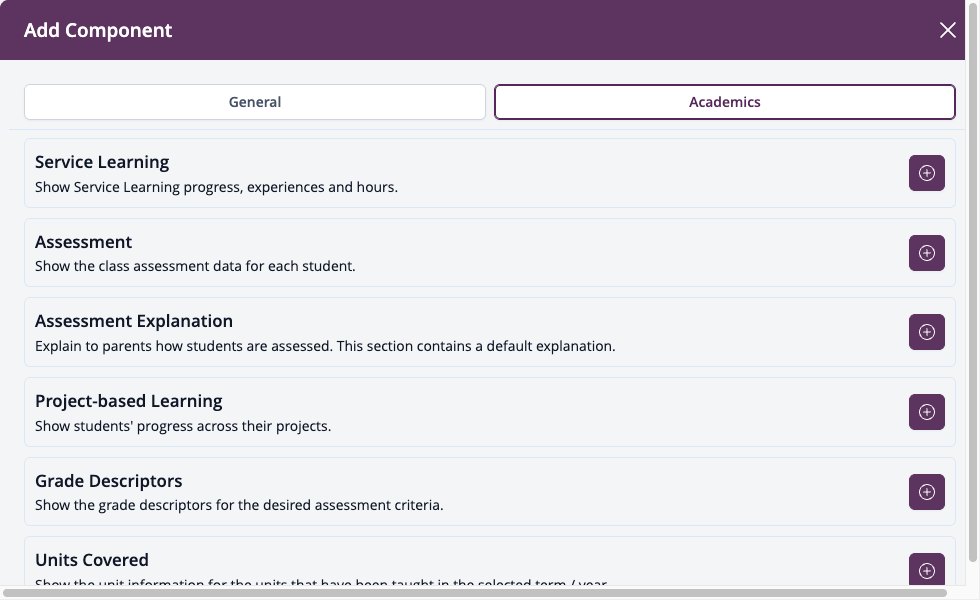
Task: Add the Assessment component using its plus button
Action: (x=926, y=253)
